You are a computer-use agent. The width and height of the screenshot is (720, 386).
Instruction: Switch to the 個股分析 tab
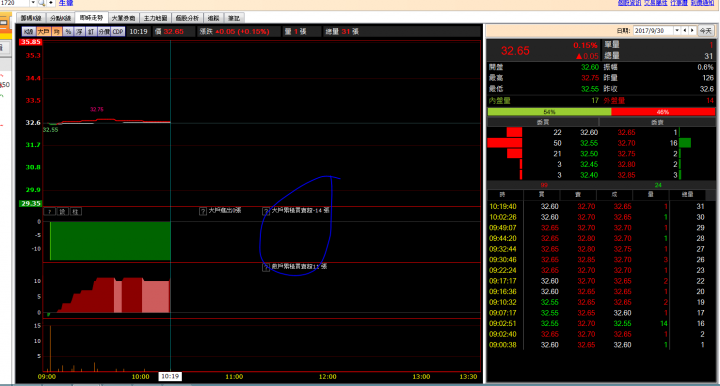tap(187, 18)
